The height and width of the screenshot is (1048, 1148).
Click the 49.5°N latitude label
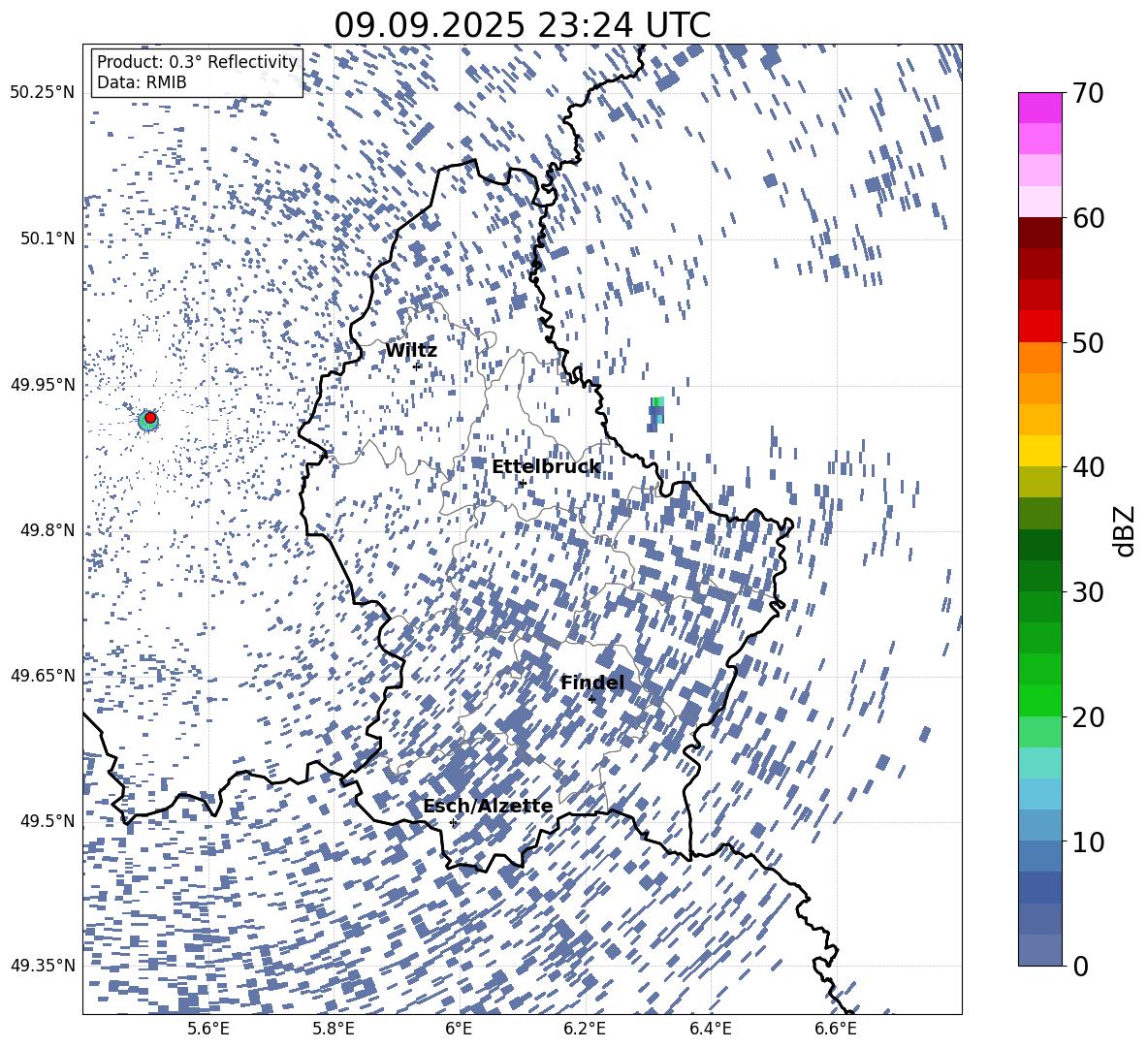point(48,820)
